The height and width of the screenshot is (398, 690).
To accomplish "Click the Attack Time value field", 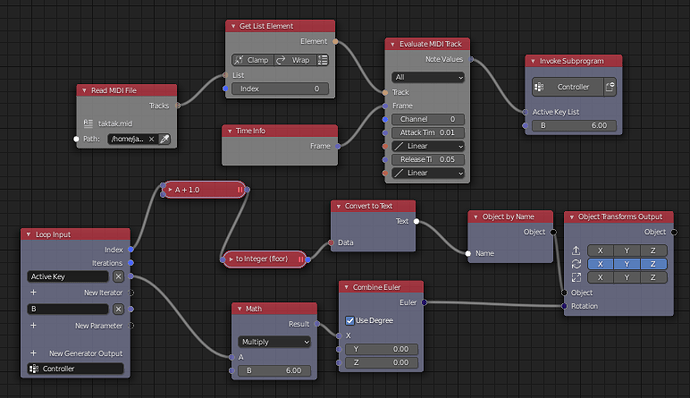I will [x=428, y=133].
